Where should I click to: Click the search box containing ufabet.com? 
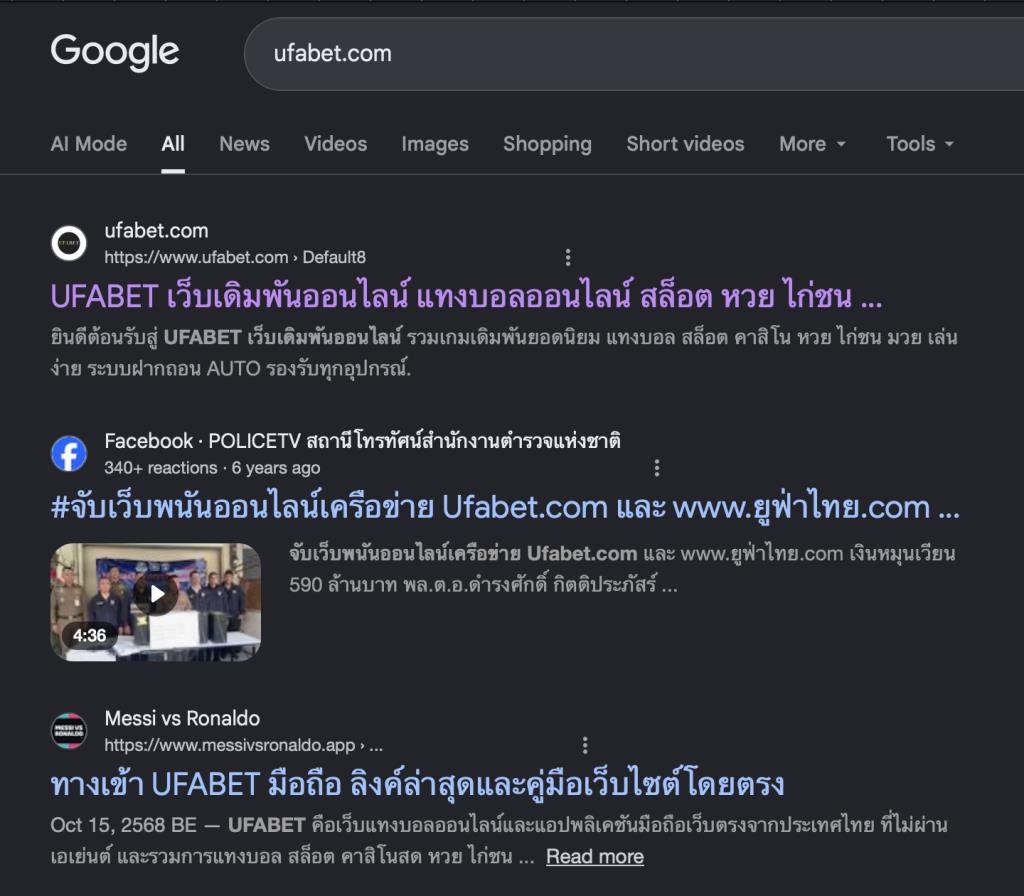point(633,54)
